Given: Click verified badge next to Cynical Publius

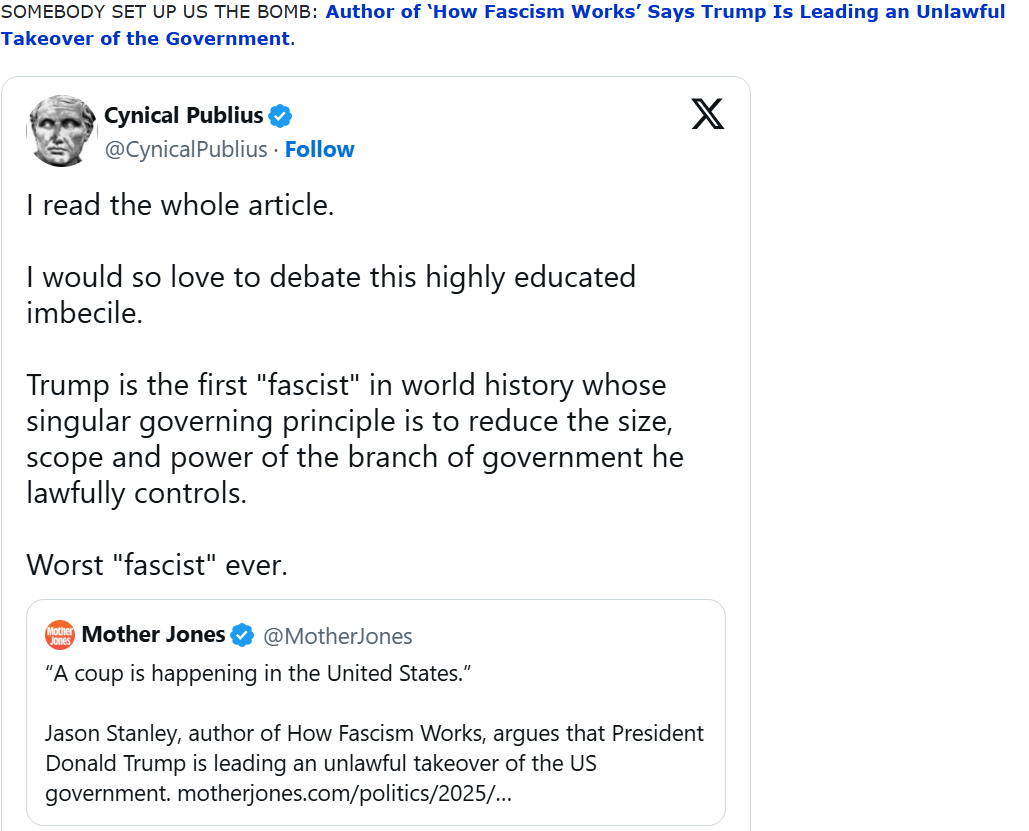Looking at the screenshot, I should coord(281,116).
